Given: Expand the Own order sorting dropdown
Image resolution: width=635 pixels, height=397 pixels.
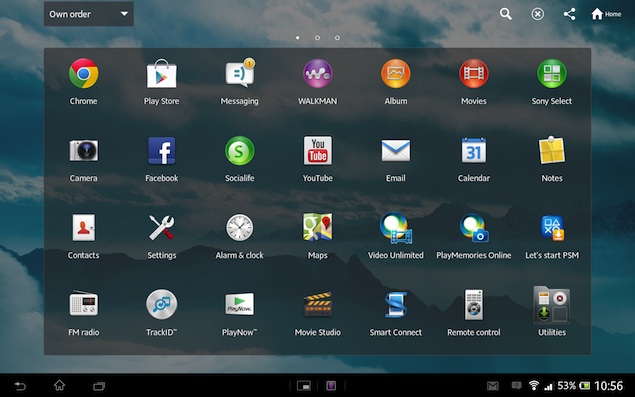Looking at the screenshot, I should [x=89, y=14].
